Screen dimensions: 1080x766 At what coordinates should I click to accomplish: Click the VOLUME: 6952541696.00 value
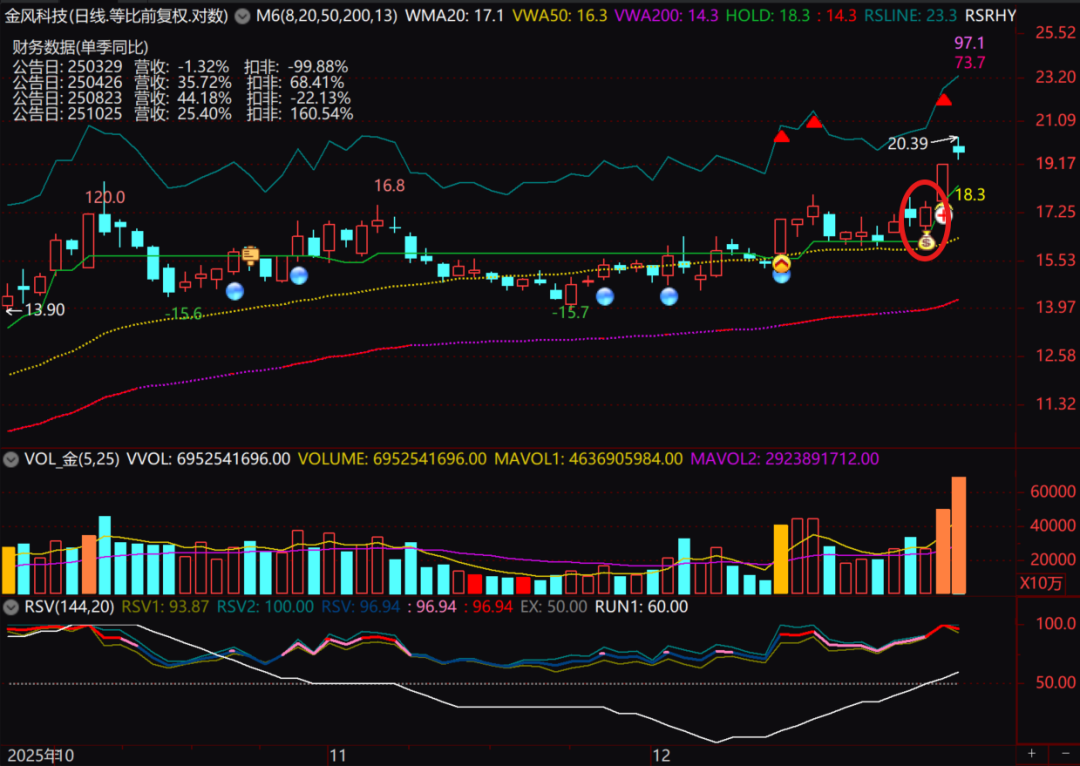(x=392, y=459)
